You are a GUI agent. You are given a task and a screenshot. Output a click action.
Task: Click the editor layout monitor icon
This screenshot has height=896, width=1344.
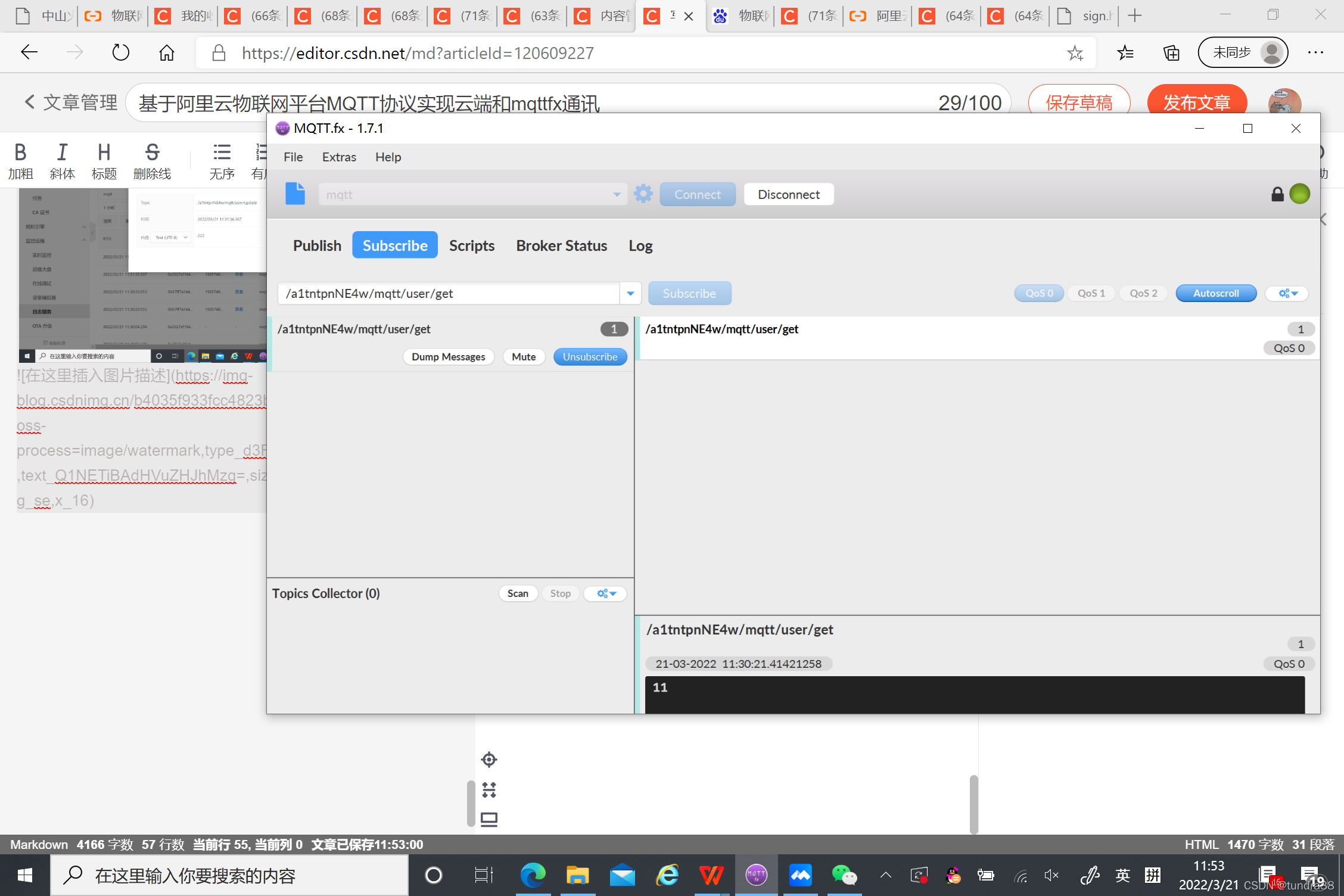[489, 820]
